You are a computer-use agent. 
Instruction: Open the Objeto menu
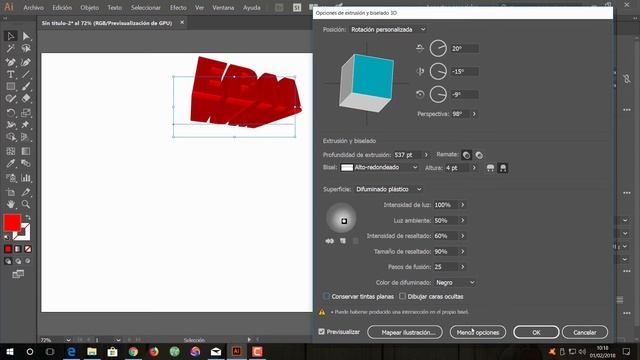point(89,8)
